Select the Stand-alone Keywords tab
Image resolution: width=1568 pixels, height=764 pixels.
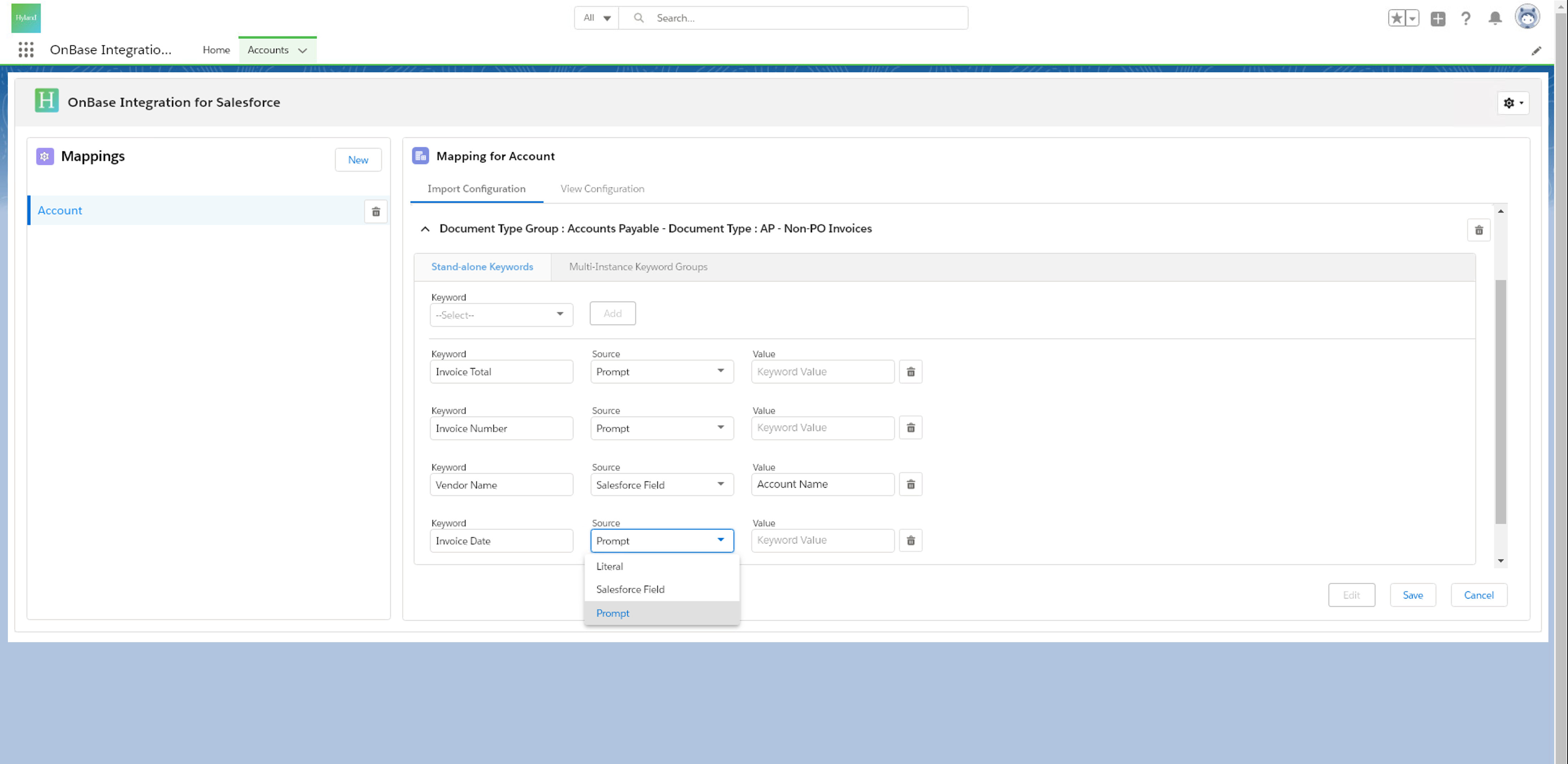[482, 267]
